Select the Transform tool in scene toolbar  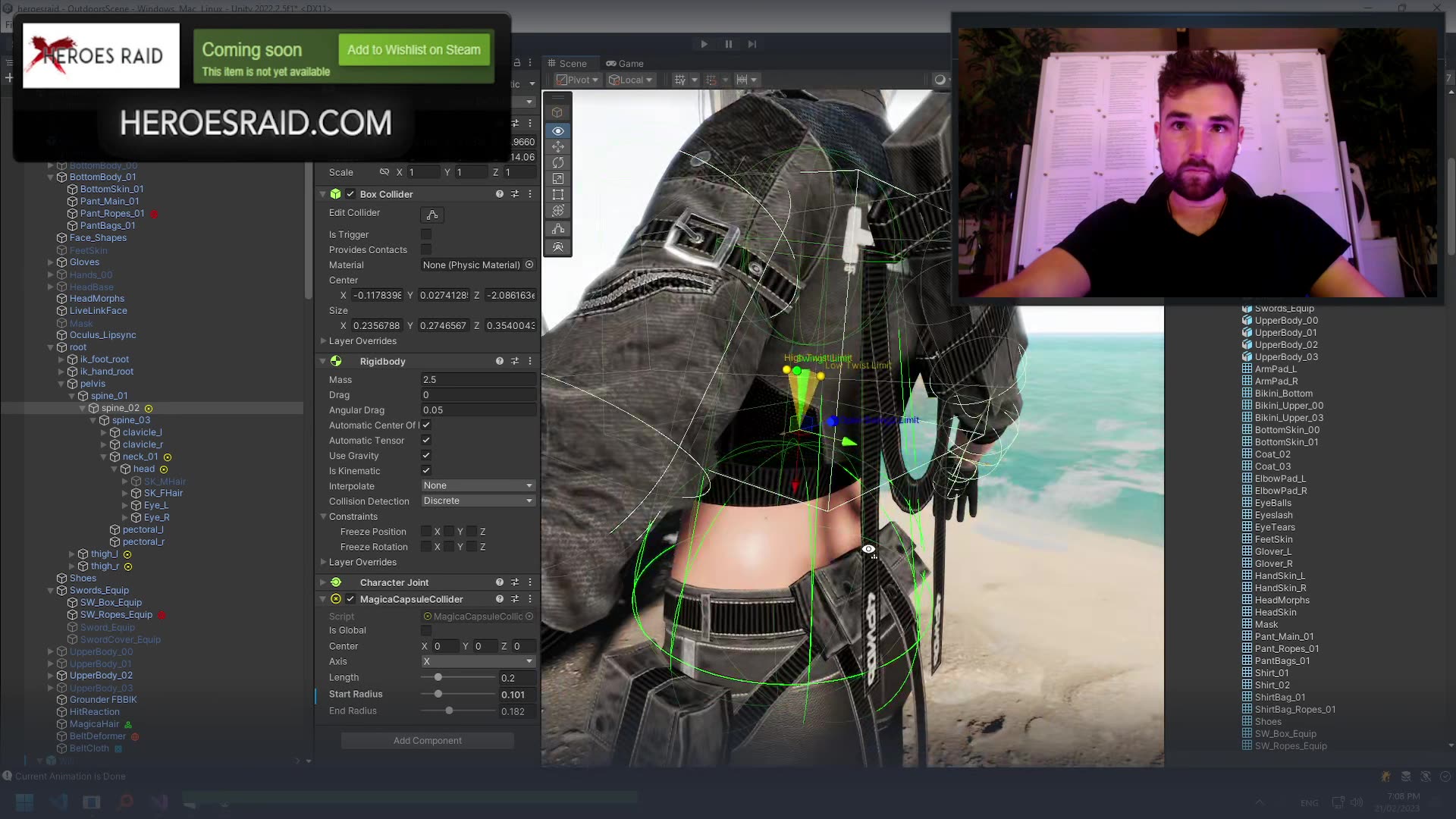click(x=558, y=210)
